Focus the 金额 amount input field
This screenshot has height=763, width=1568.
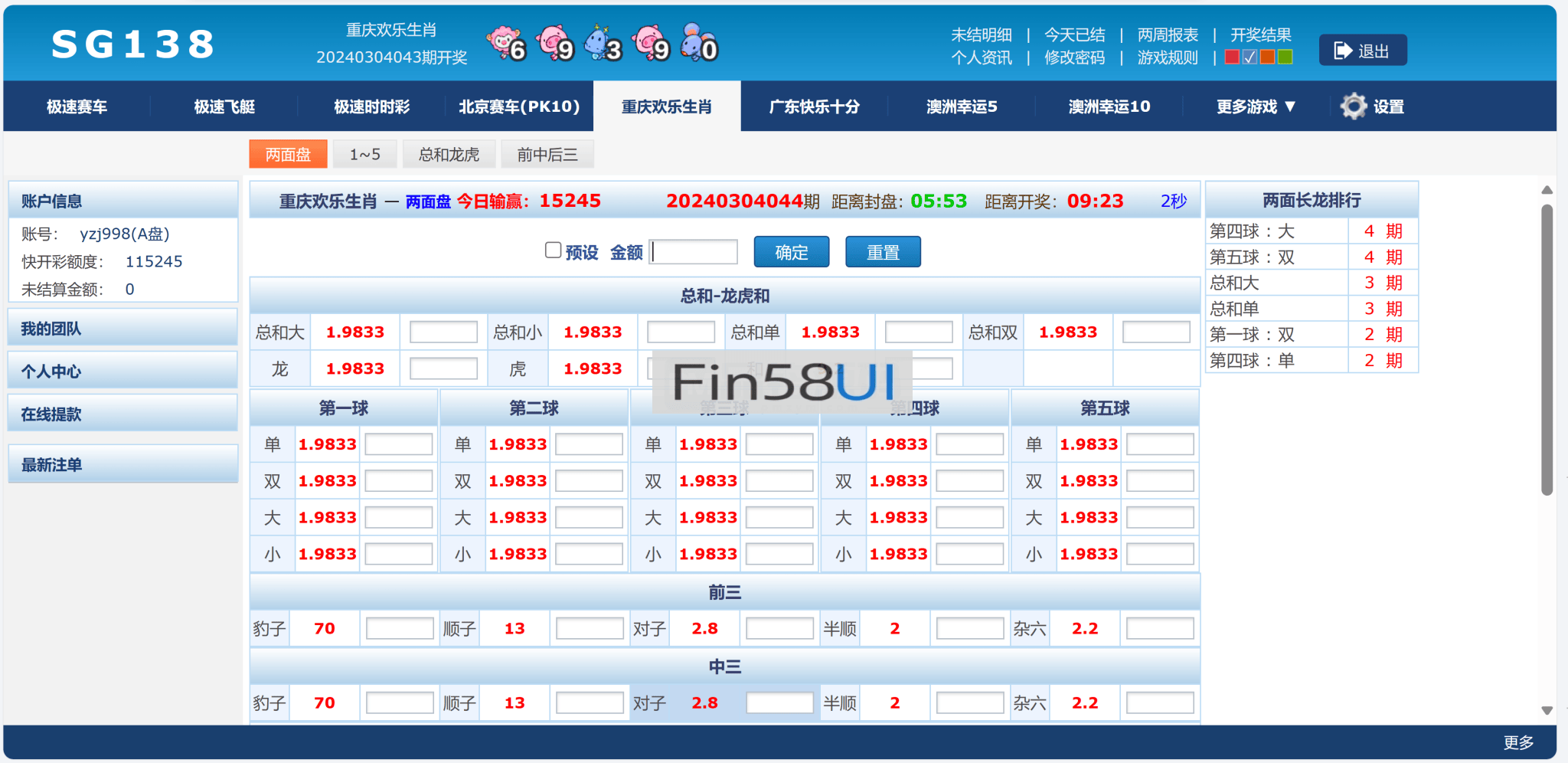(694, 252)
